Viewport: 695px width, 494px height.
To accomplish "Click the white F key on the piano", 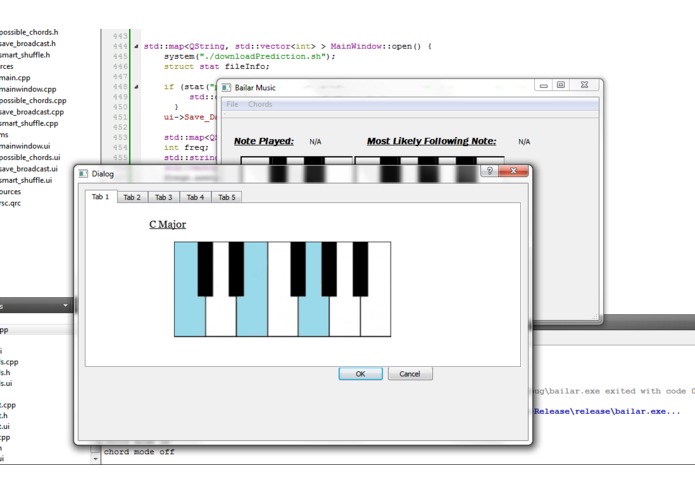I will coord(283,315).
